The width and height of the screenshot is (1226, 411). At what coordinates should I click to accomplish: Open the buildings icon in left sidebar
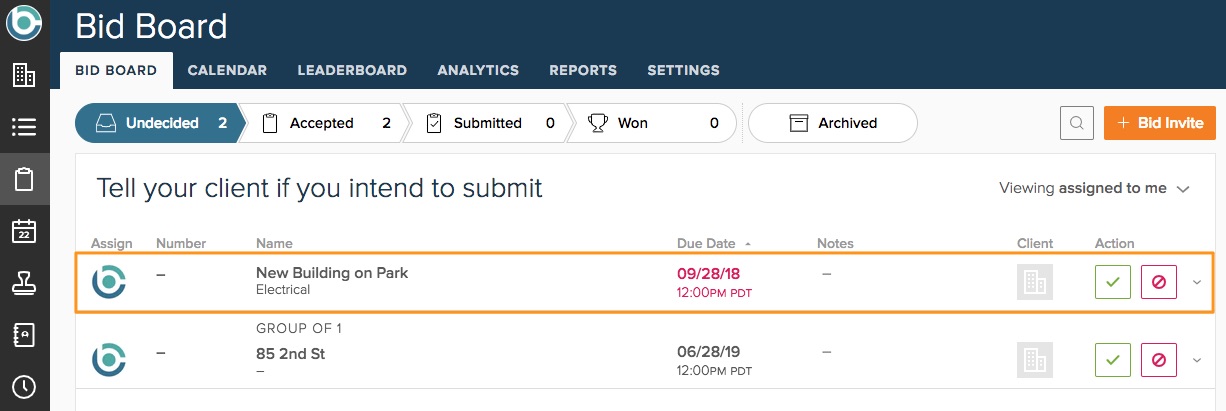click(24, 74)
